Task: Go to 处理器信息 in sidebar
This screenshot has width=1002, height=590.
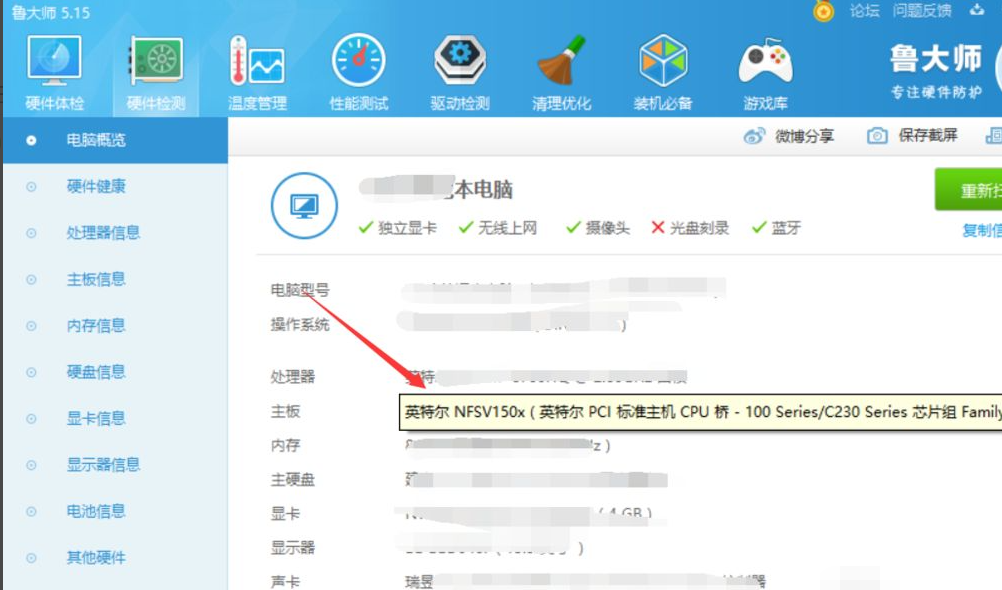Action: coord(103,233)
